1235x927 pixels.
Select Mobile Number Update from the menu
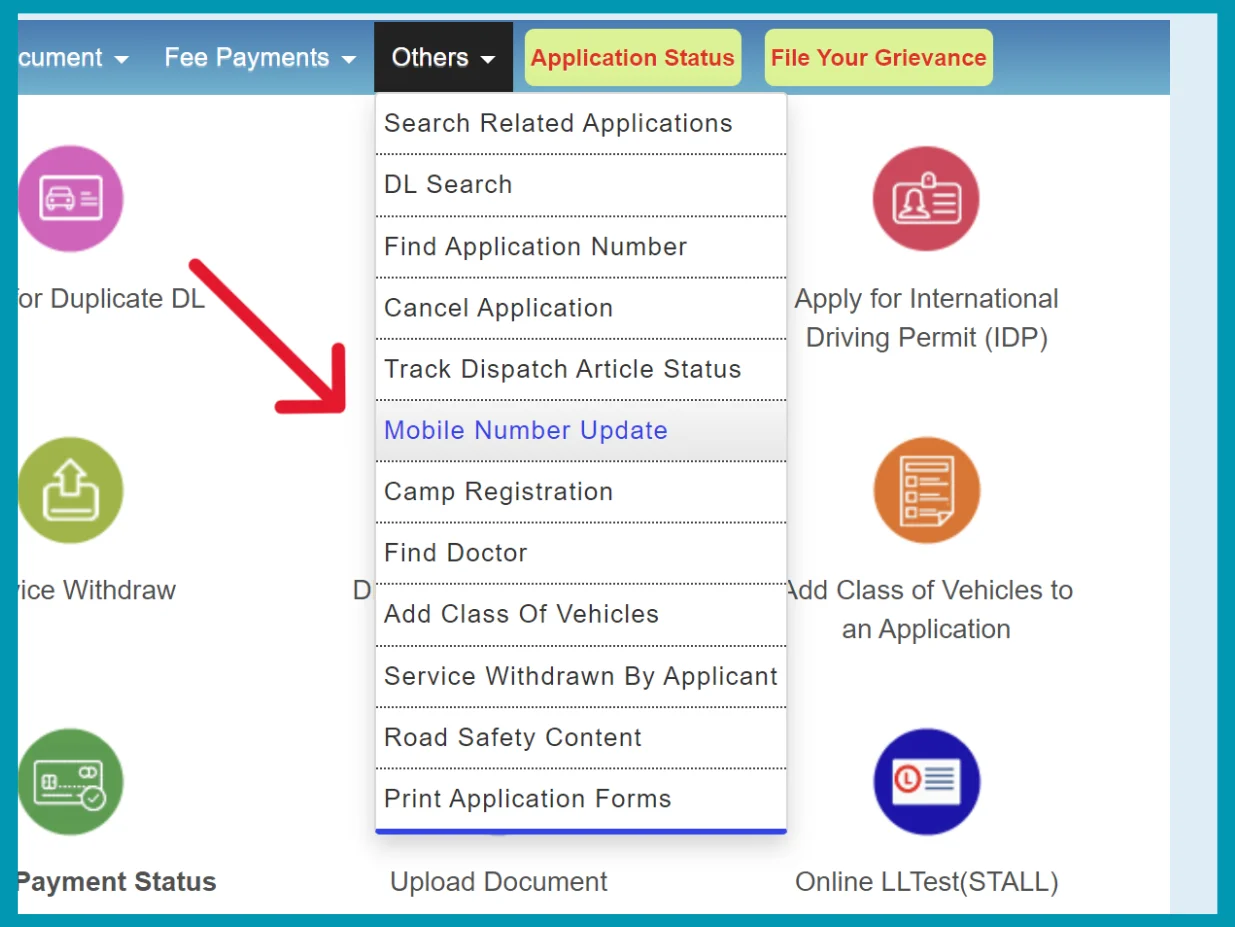coord(525,430)
